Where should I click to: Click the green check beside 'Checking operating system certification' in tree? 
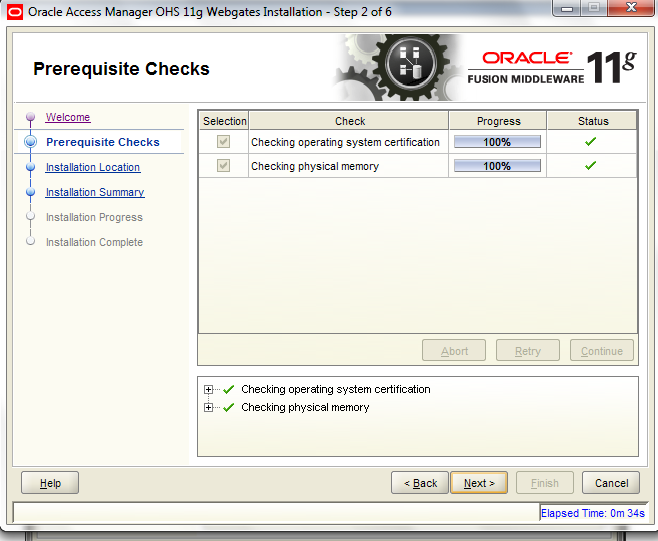pos(229,389)
